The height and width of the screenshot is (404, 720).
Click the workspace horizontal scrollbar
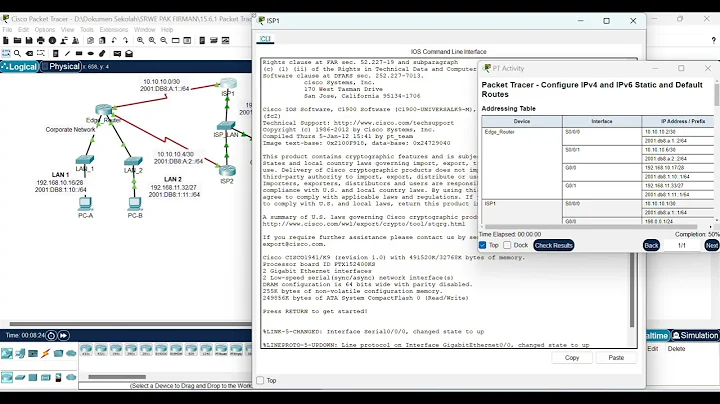(131, 324)
